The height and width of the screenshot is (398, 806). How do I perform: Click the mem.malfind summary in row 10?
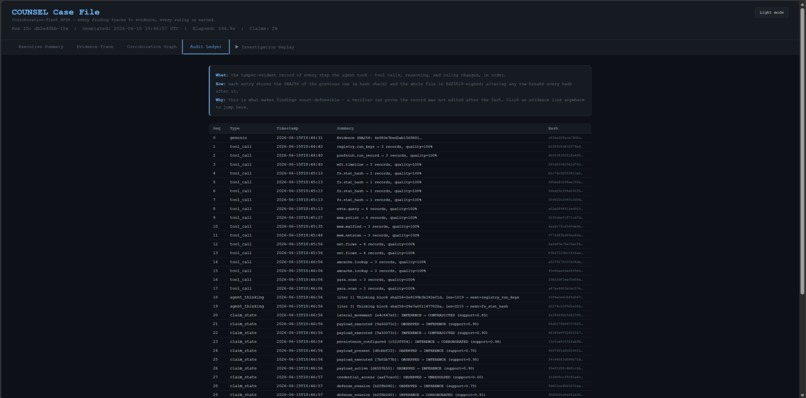click(x=378, y=226)
